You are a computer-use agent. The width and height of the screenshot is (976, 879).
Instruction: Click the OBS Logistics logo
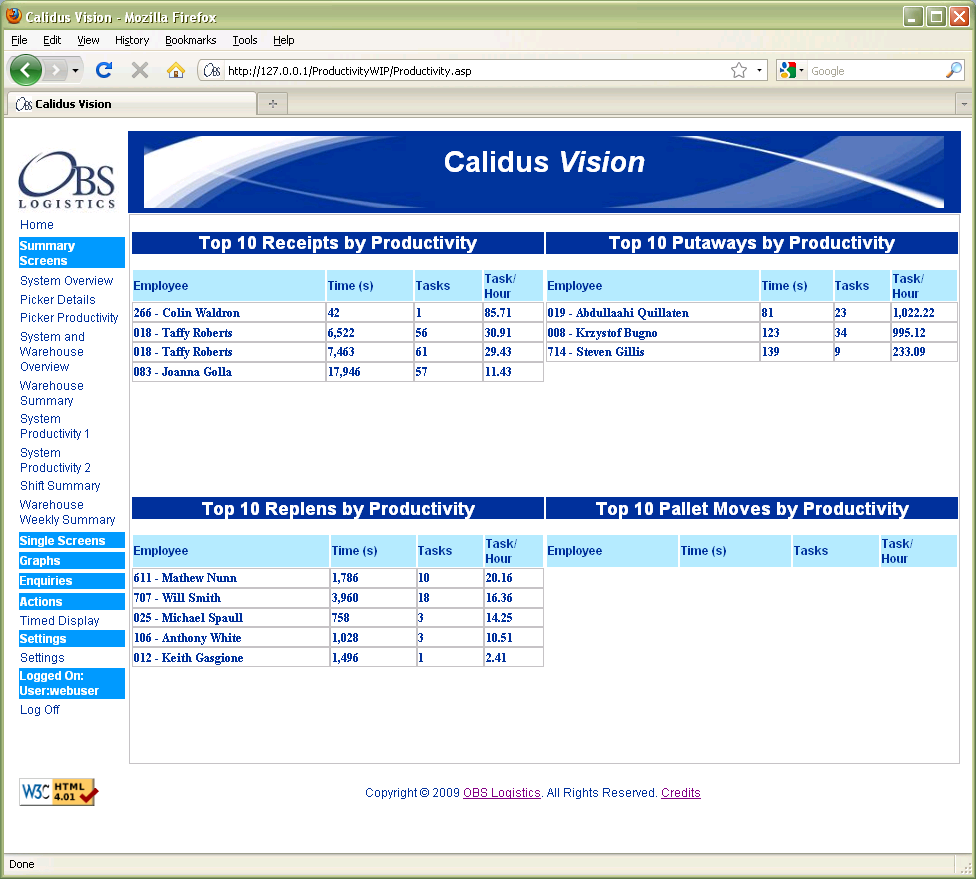[67, 179]
